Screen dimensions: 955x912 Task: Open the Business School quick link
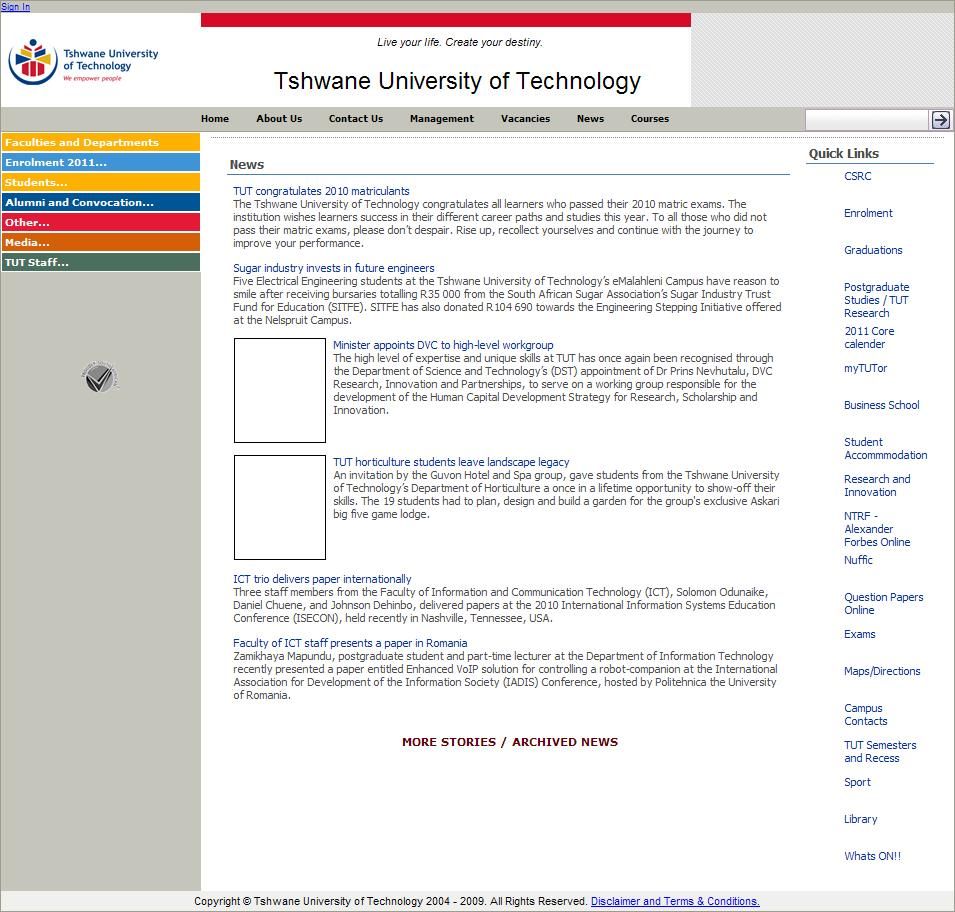coord(881,405)
